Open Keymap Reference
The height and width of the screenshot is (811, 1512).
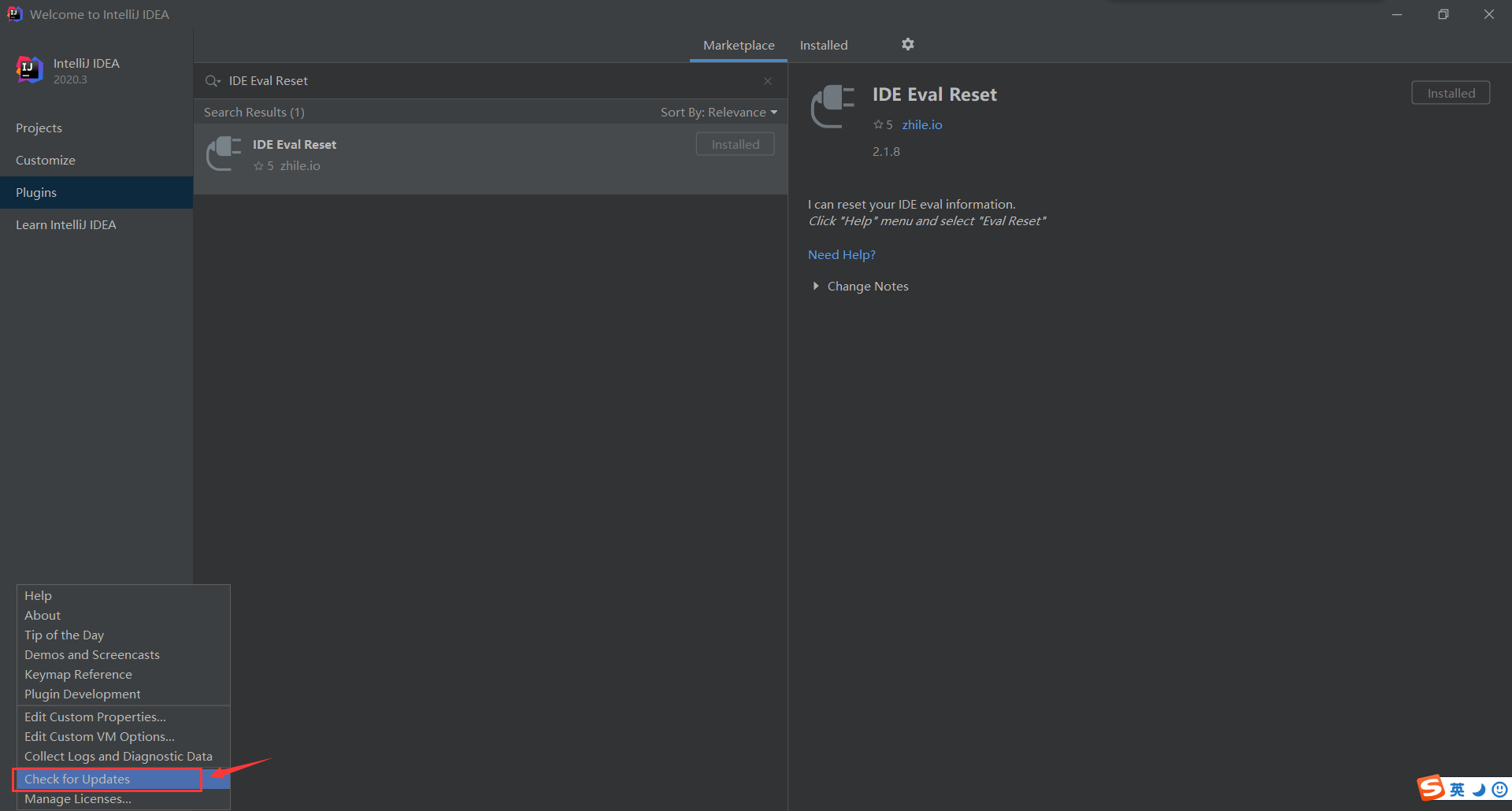click(124, 674)
